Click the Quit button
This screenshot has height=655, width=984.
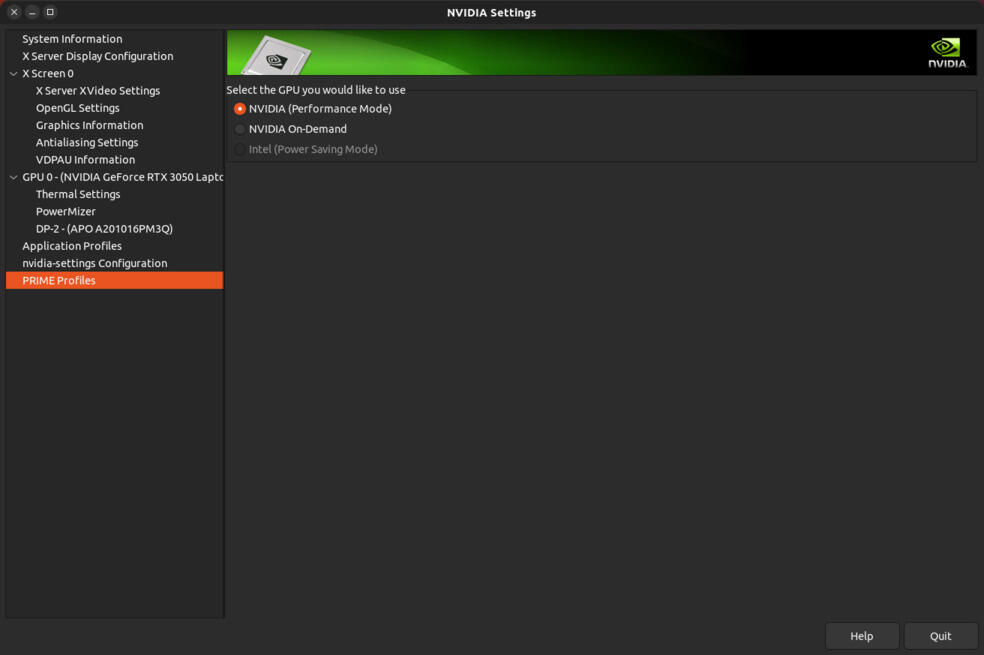941,636
